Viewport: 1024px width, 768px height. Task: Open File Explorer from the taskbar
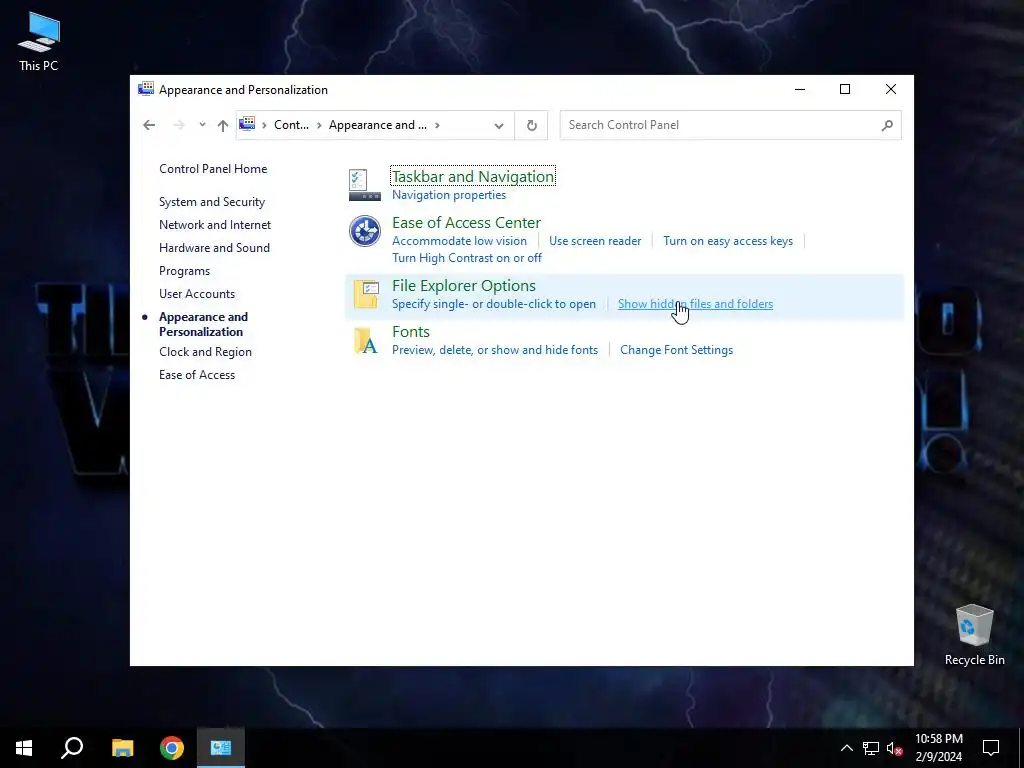tap(122, 748)
